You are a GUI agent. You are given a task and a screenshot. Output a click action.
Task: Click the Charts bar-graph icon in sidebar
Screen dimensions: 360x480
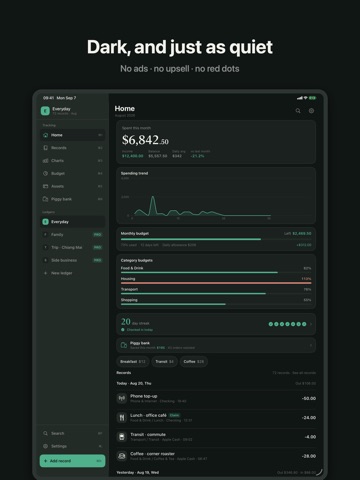pyautogui.click(x=46, y=161)
